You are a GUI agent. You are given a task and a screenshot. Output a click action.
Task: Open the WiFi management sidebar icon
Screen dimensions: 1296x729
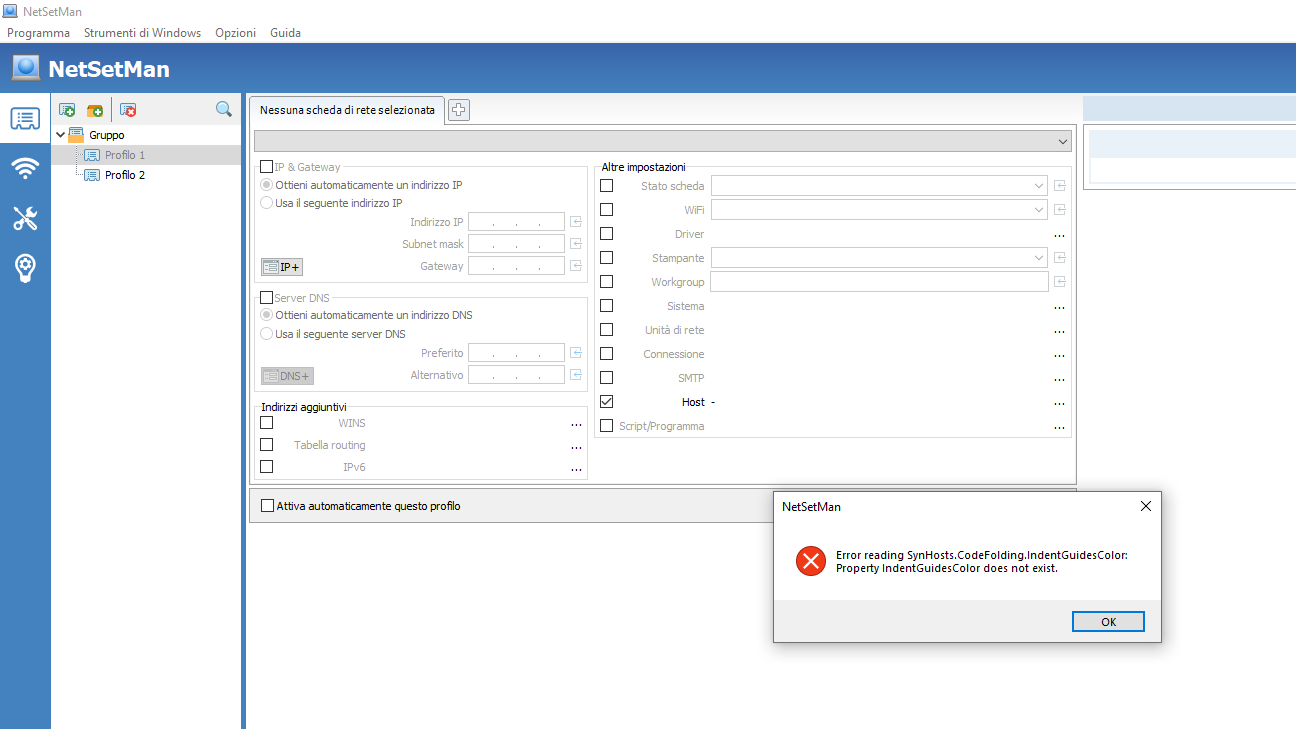tap(25, 168)
